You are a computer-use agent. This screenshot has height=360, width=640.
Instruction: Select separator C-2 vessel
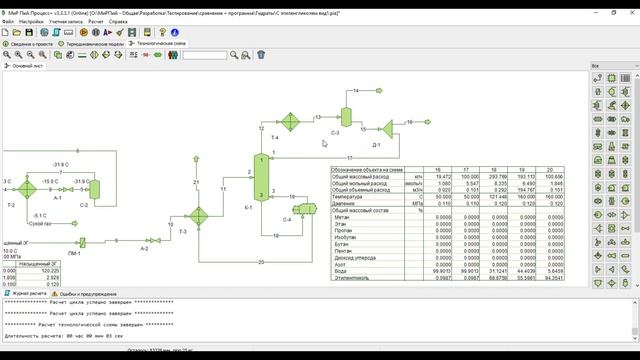coord(94,189)
